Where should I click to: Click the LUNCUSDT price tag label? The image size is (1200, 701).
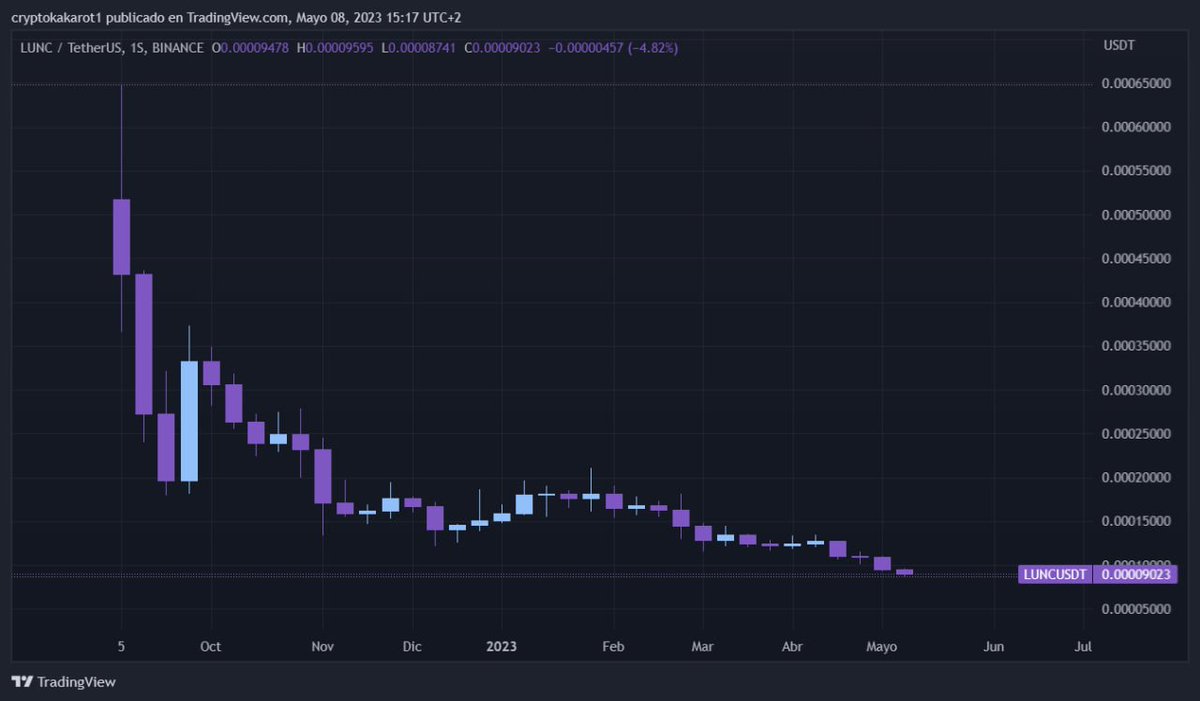click(1056, 575)
